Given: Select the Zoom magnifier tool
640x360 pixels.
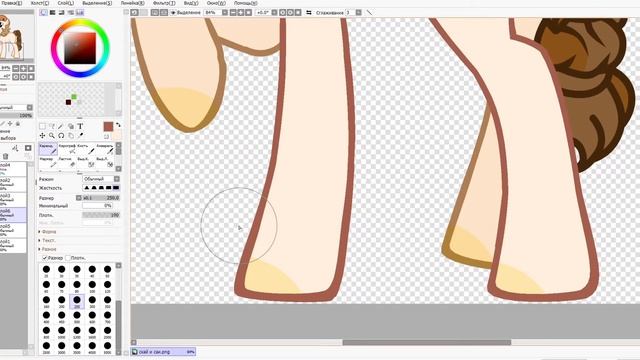Looking at the screenshot, I should coord(52,136).
